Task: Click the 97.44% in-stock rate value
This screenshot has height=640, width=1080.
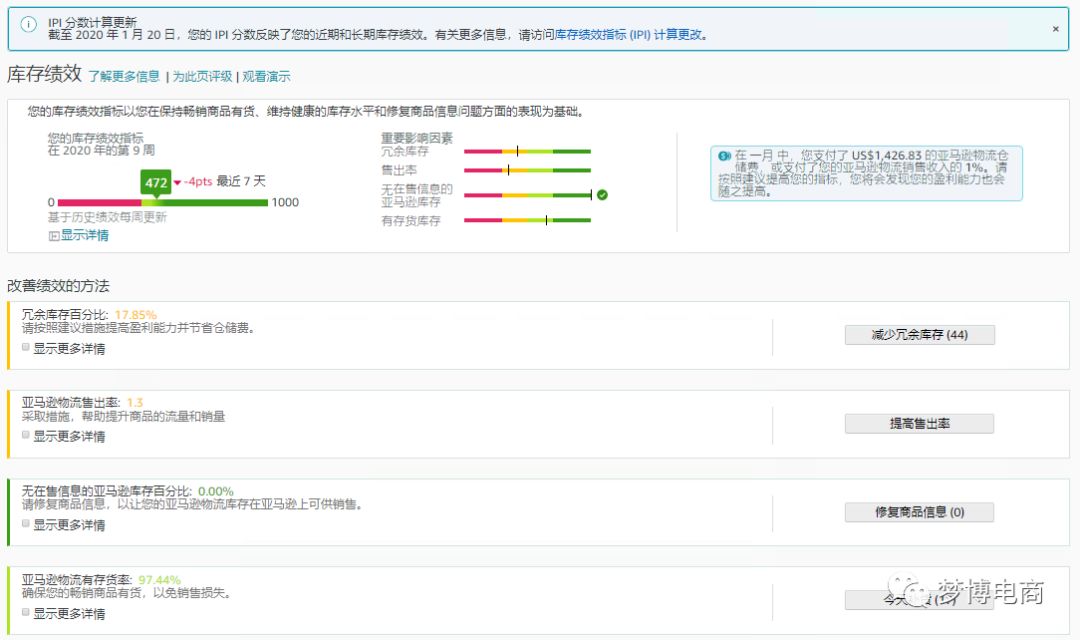Action: (x=159, y=579)
